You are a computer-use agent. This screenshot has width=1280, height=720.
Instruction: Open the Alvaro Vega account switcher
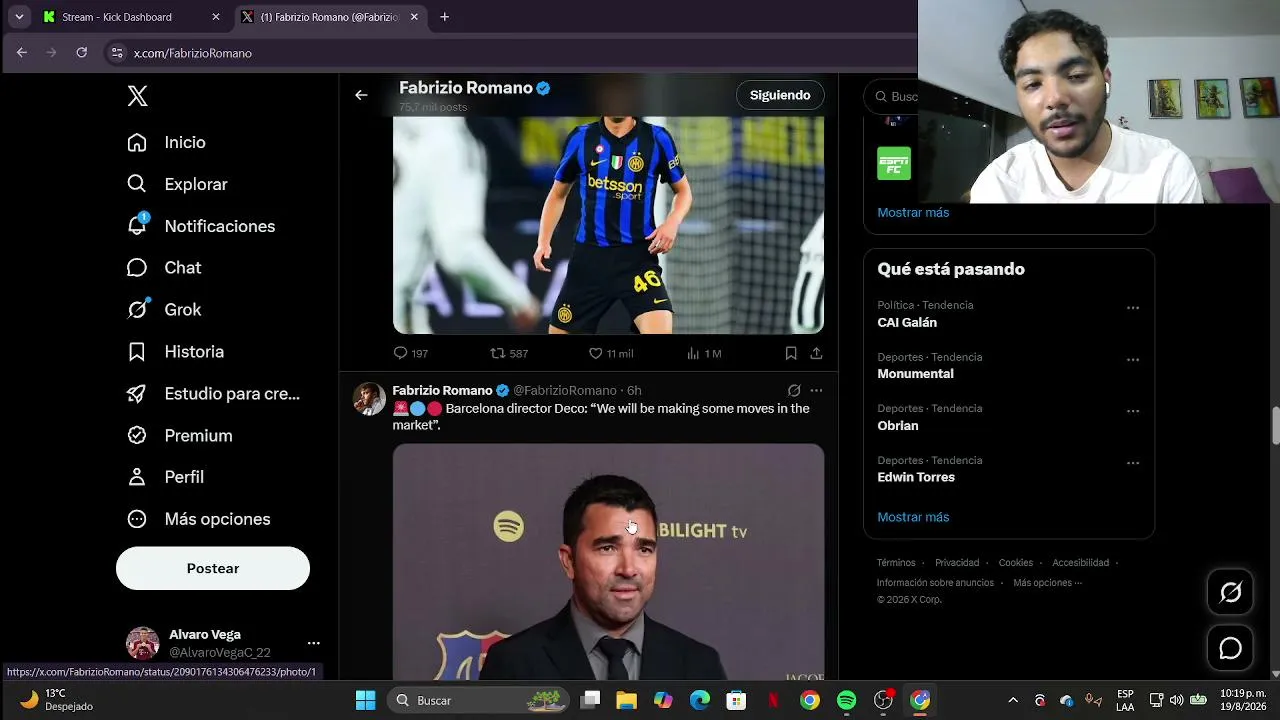point(222,643)
